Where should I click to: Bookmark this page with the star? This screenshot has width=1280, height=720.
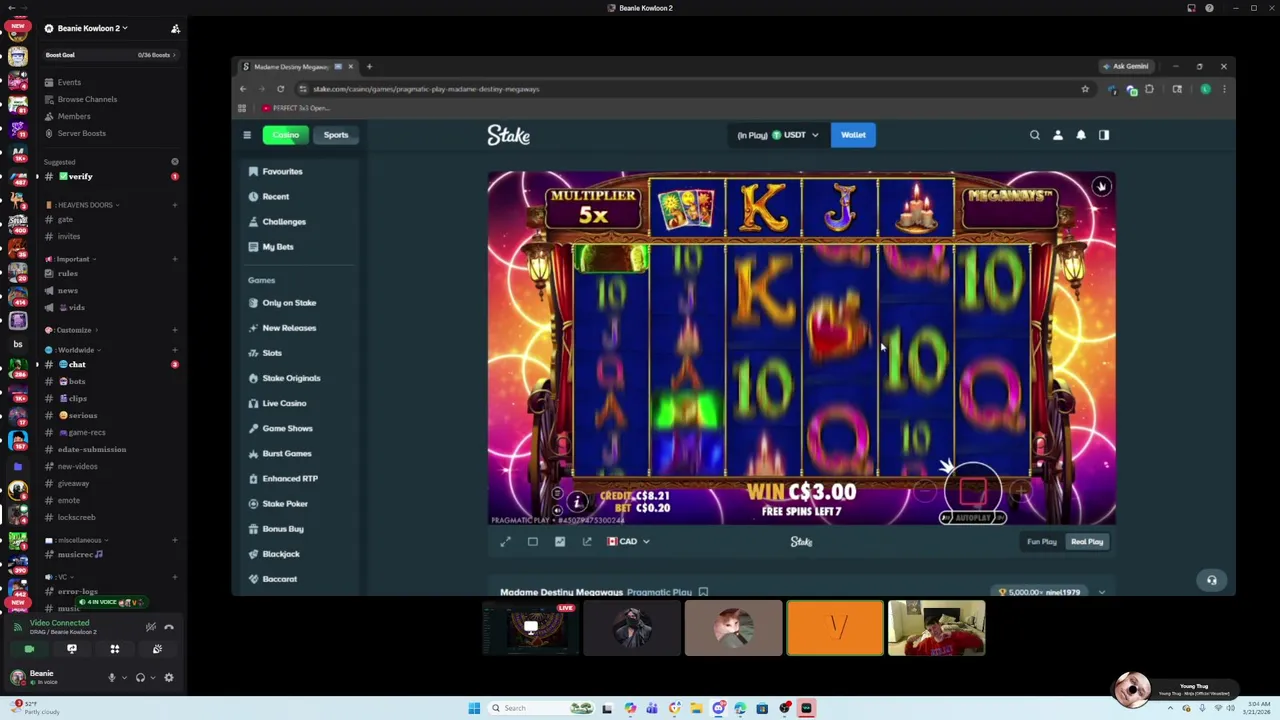tap(1085, 89)
